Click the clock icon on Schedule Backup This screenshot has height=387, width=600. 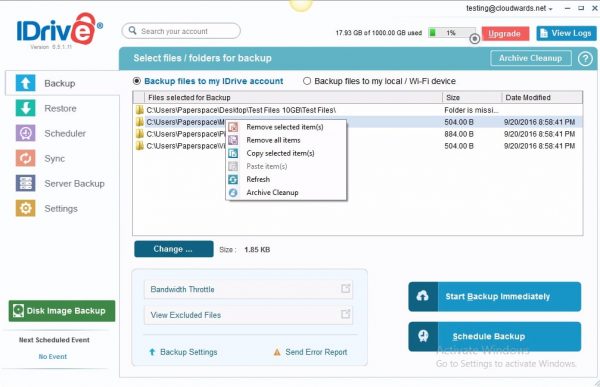[423, 336]
